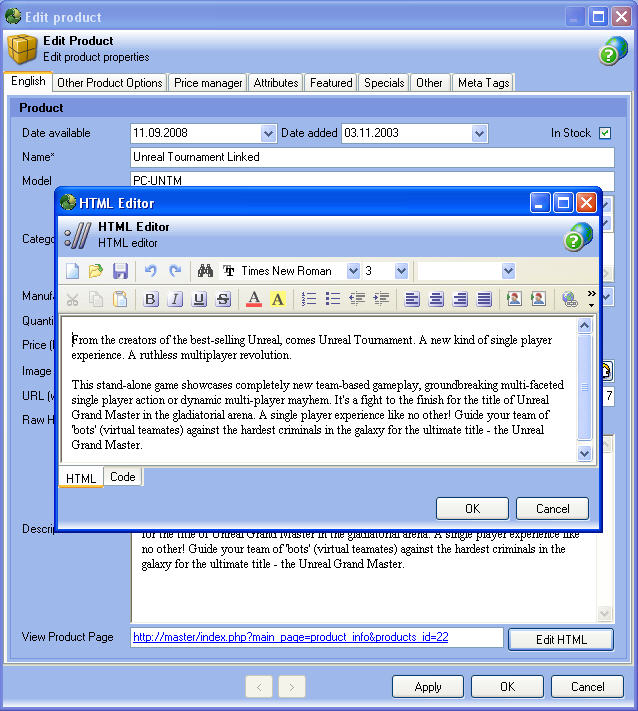Click inside HTML editor text area

pos(319,390)
